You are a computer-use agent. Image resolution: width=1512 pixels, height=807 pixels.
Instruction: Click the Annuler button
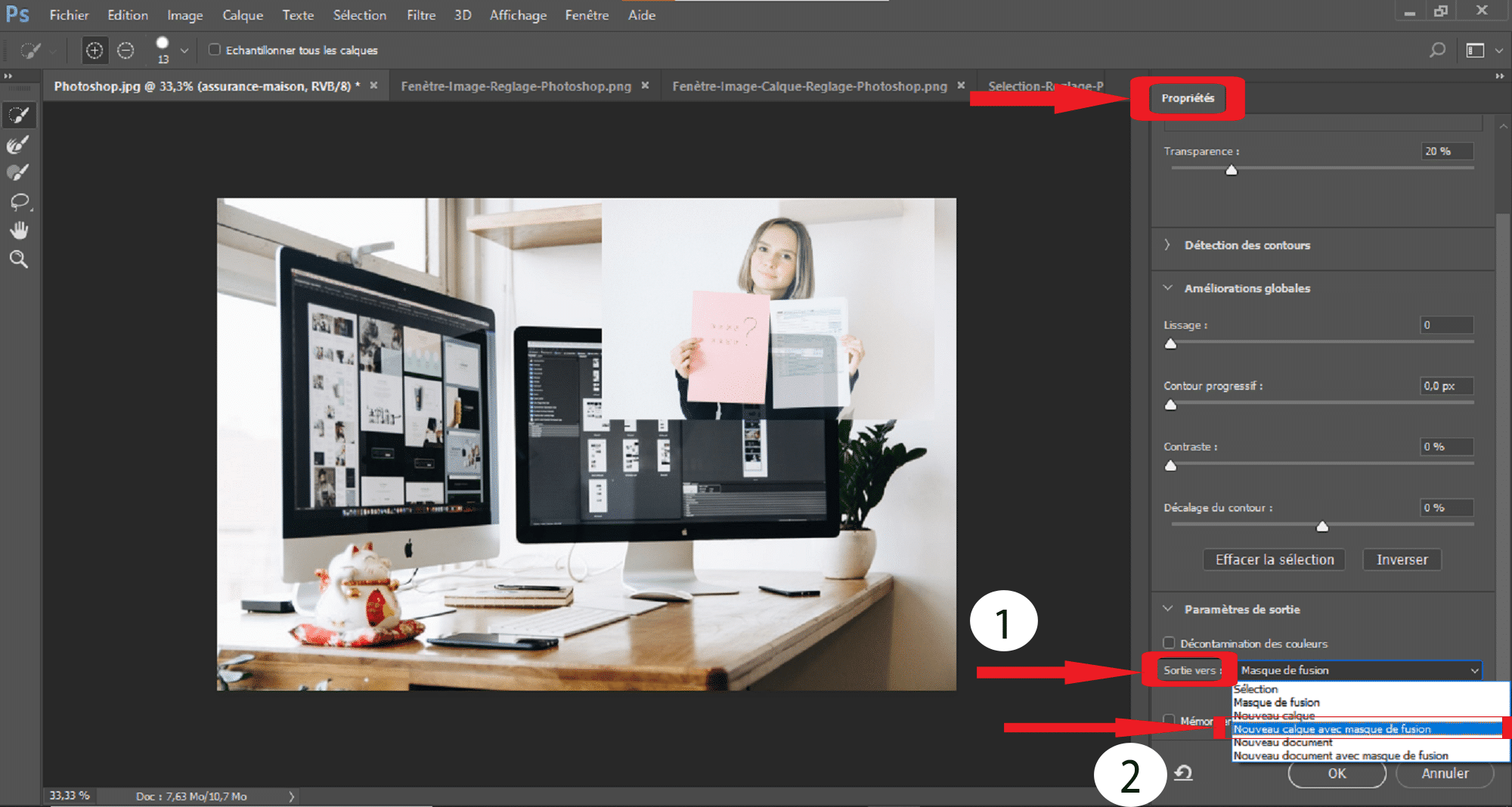point(1445,773)
